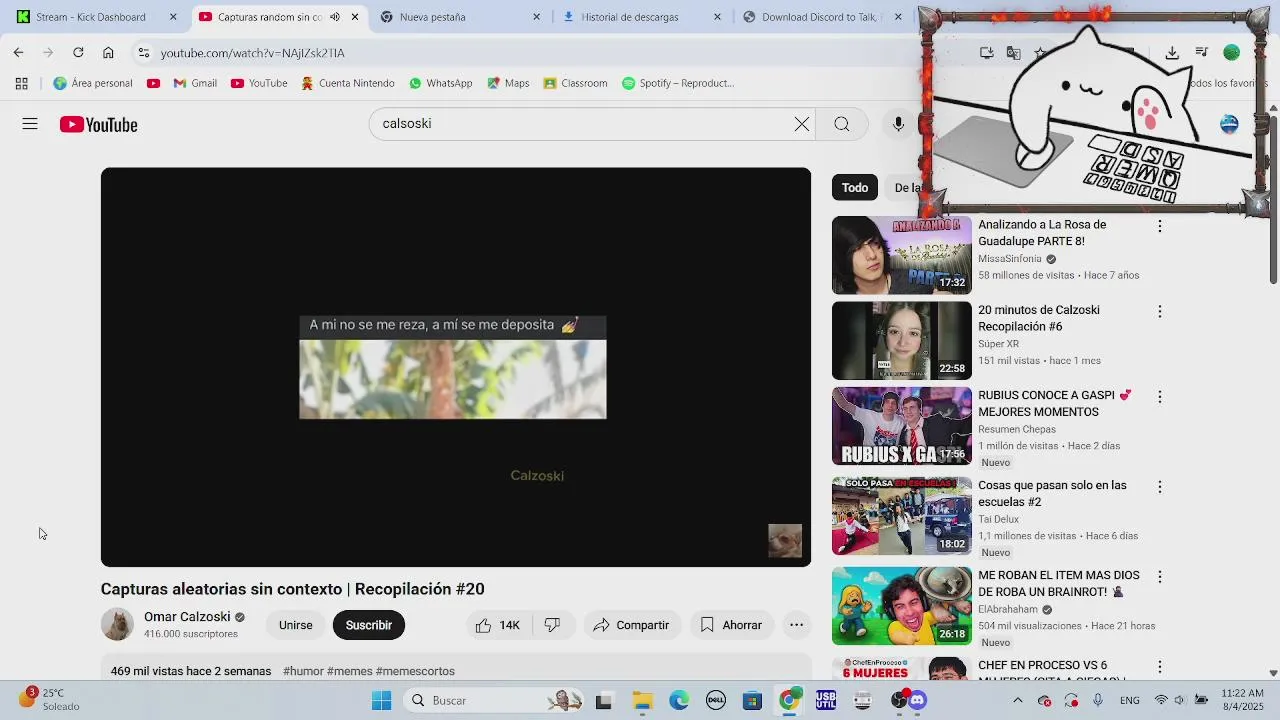Click Omar Calzoski channel avatar
This screenshot has width=1280, height=720.
[117, 625]
